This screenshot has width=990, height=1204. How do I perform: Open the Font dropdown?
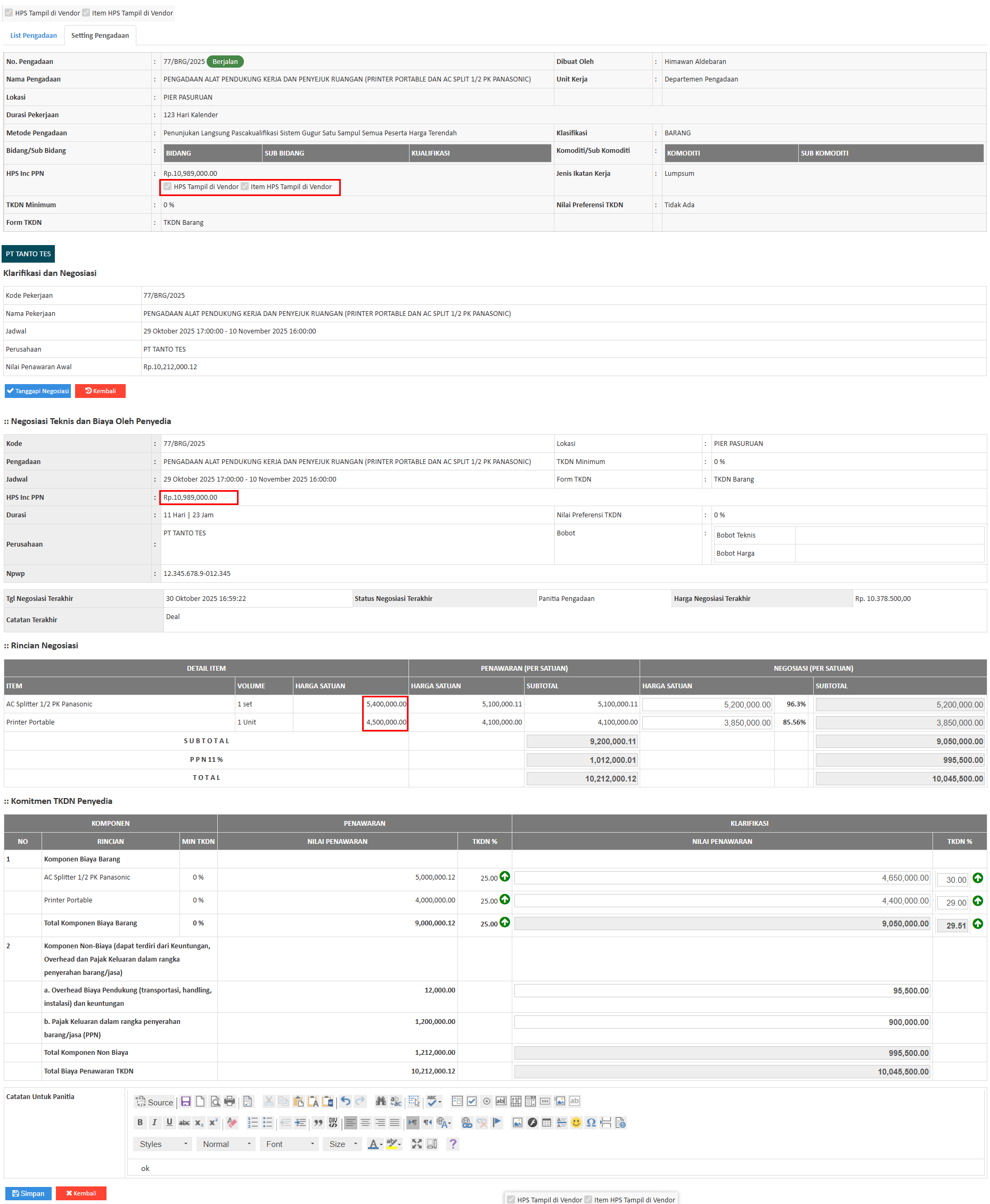point(290,1144)
